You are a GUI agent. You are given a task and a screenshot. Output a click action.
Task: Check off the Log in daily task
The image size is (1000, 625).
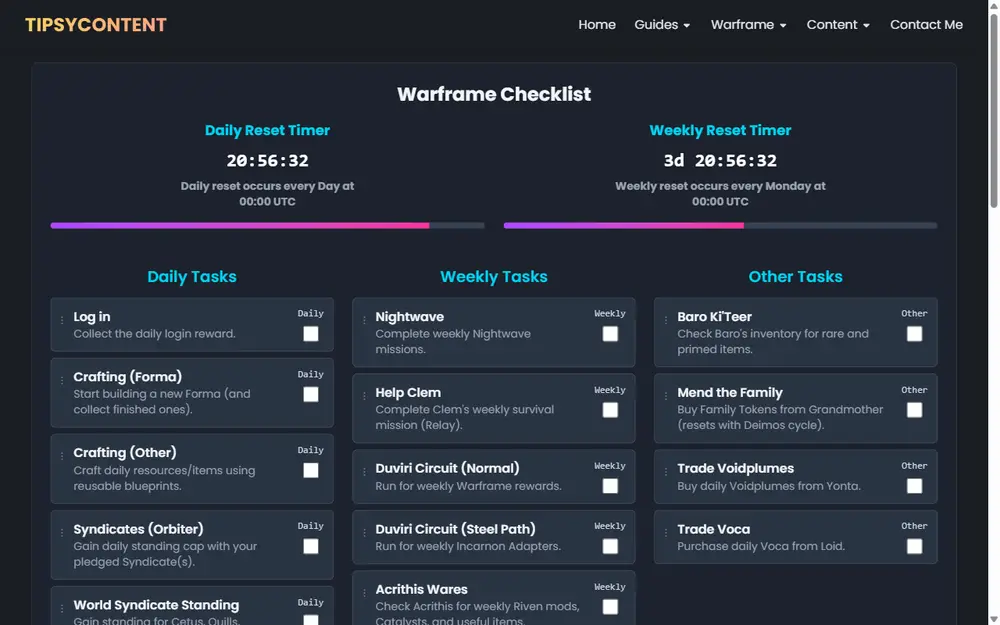point(311,334)
